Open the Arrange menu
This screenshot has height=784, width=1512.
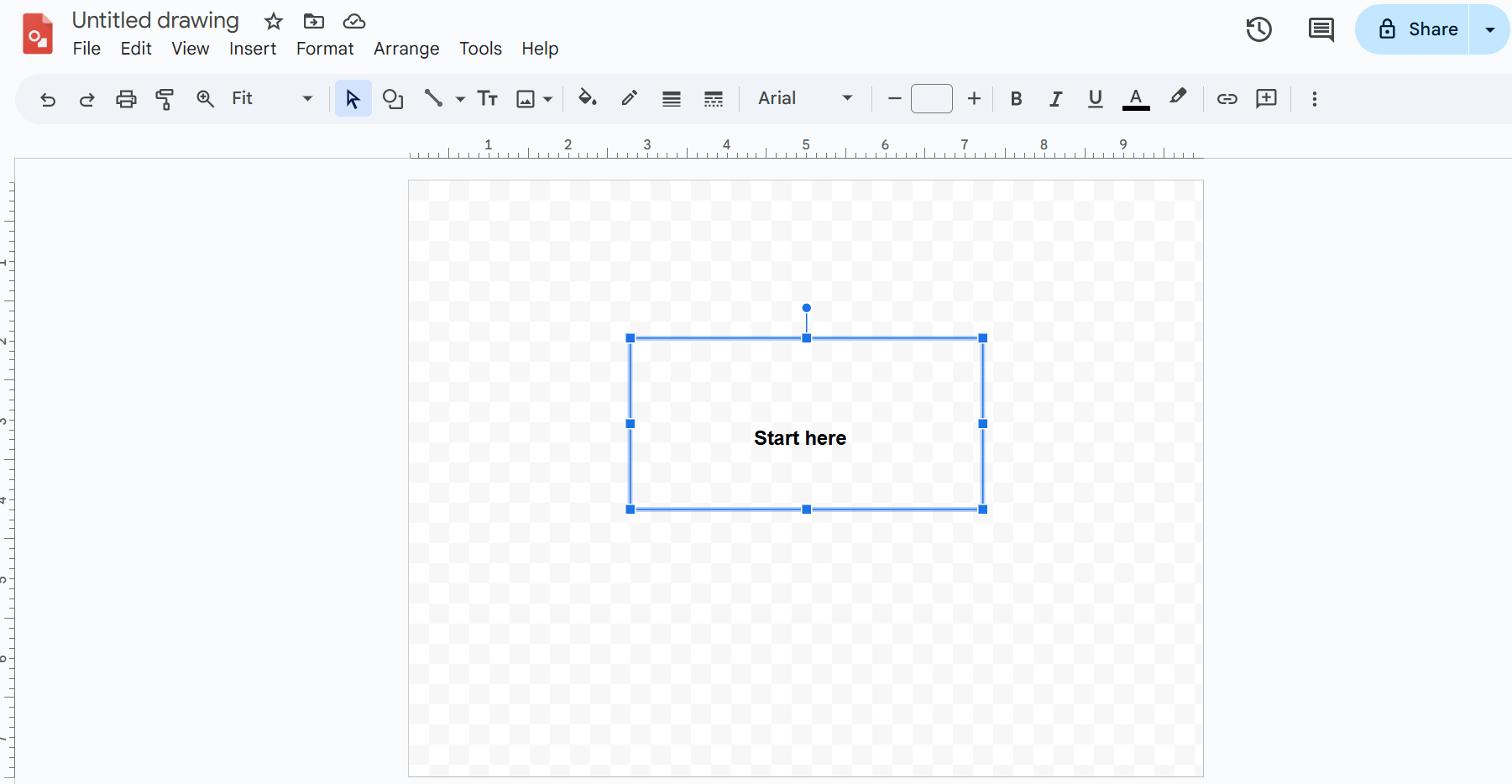coord(406,49)
